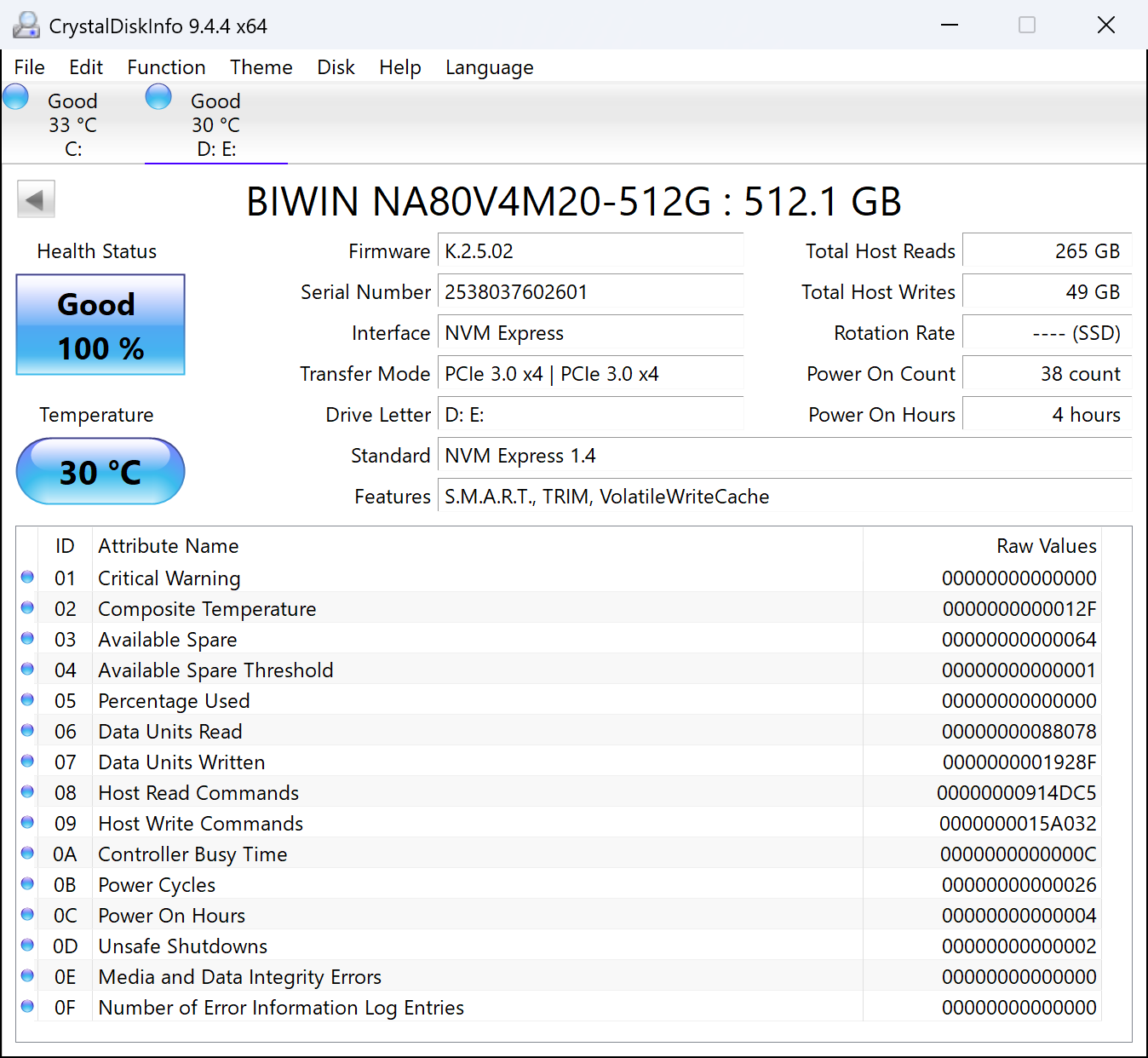The height and width of the screenshot is (1058, 1148).
Task: Click the status dot beside Data Units Written
Action: pos(27,761)
